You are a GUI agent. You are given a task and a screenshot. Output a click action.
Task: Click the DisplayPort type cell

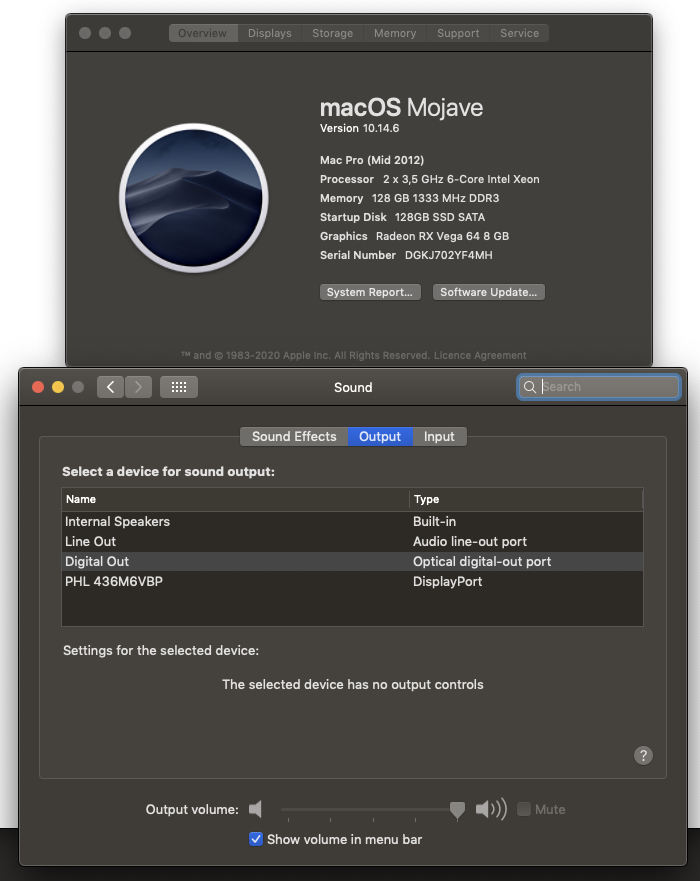447,582
